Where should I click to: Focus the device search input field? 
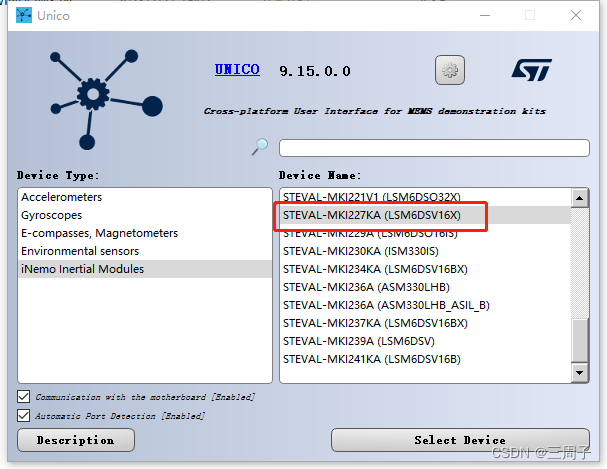click(434, 148)
